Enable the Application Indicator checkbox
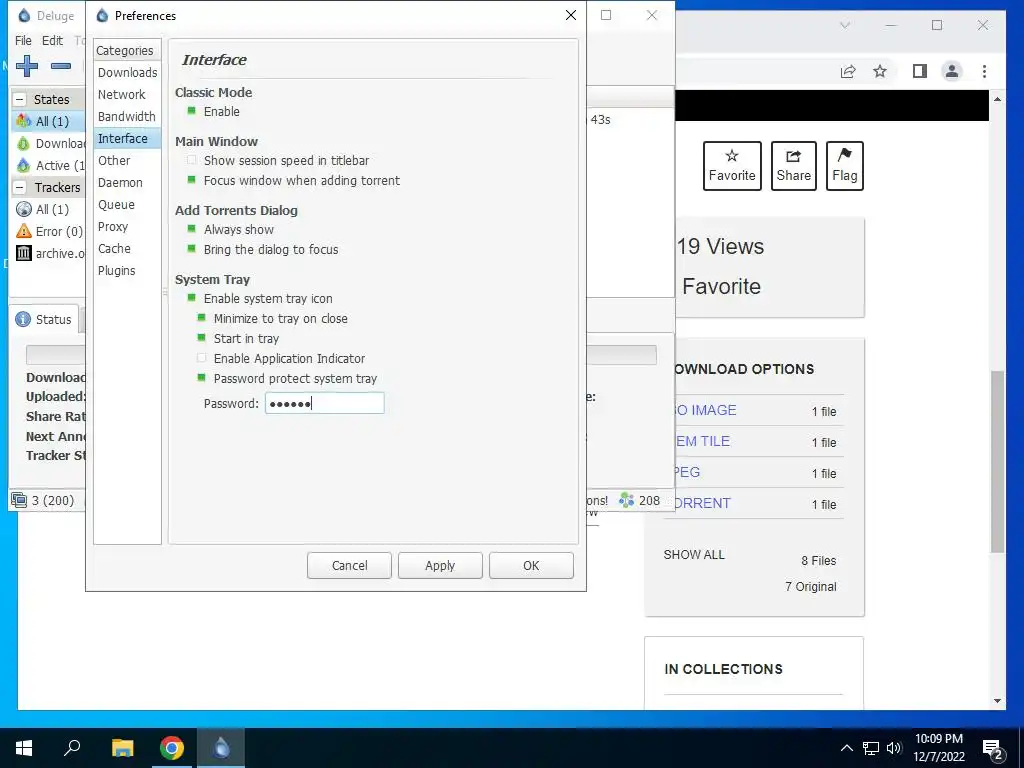Screen dimensions: 1024x768 point(201,358)
